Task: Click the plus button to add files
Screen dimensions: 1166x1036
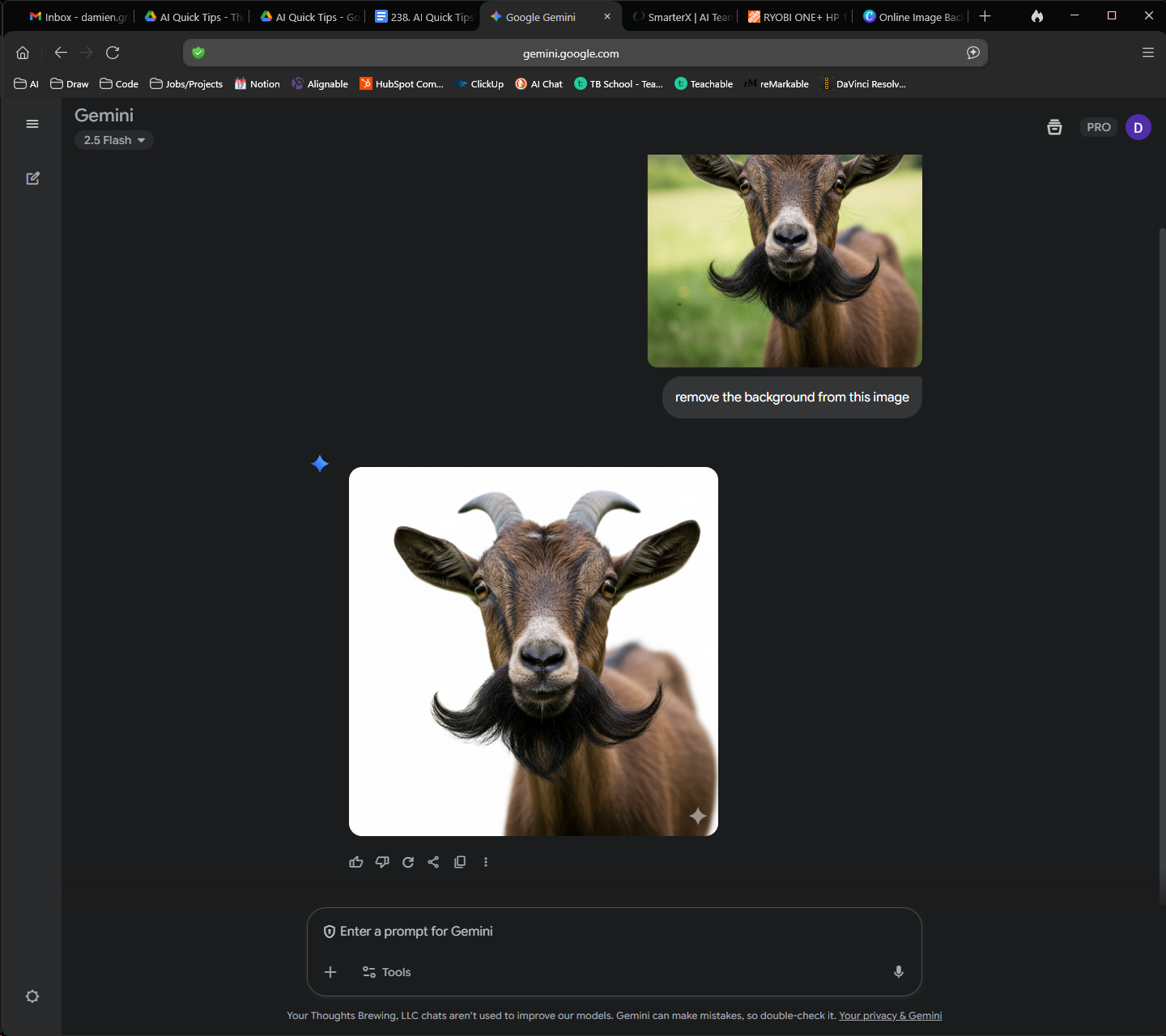Action: pos(330,972)
